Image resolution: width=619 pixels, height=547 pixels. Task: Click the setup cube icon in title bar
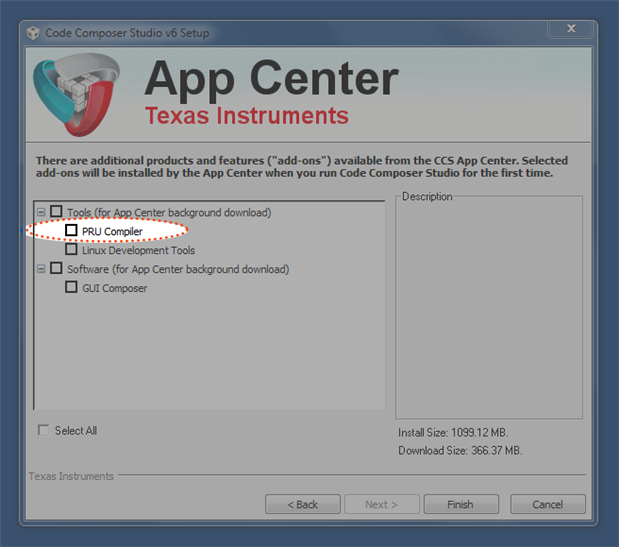click(33, 33)
